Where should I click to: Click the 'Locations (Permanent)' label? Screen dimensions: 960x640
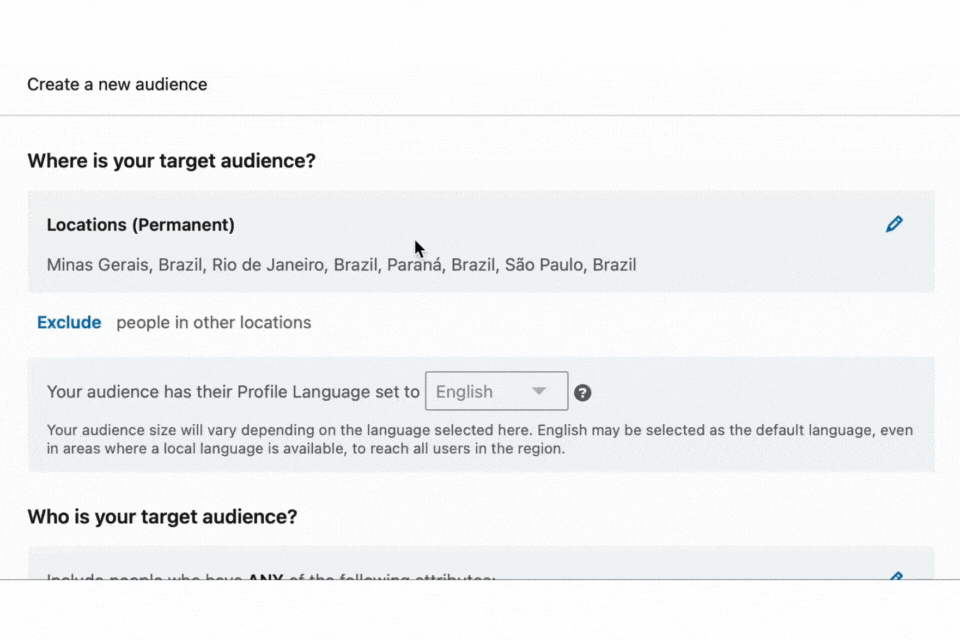coord(140,225)
